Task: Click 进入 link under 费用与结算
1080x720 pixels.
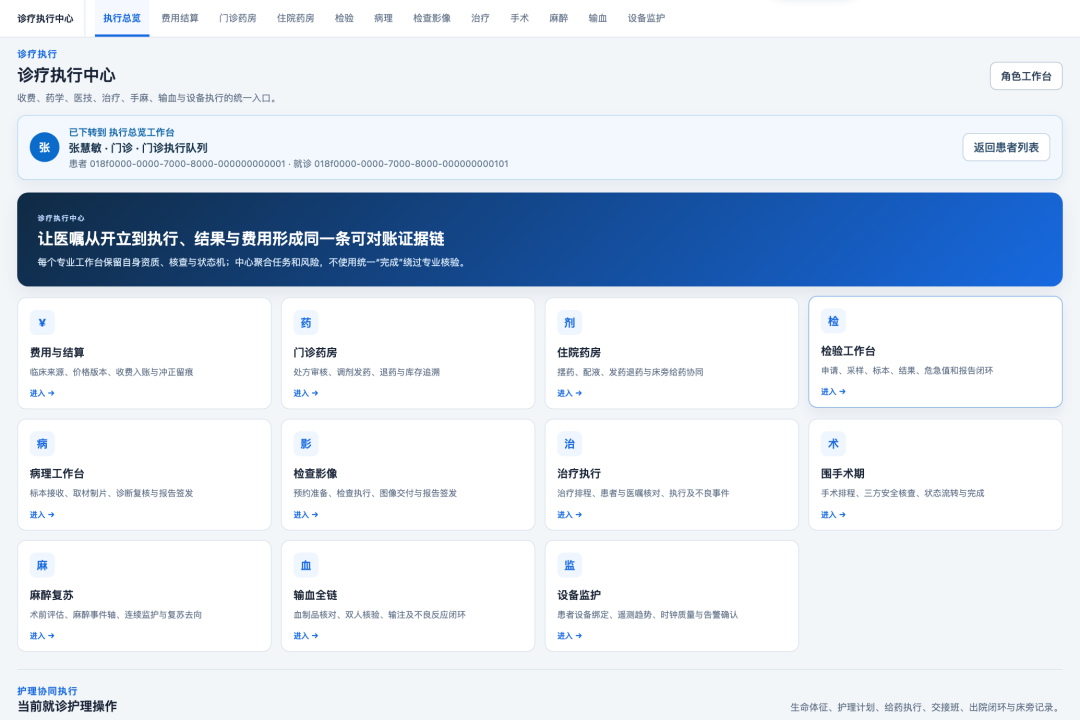Action: [x=42, y=393]
